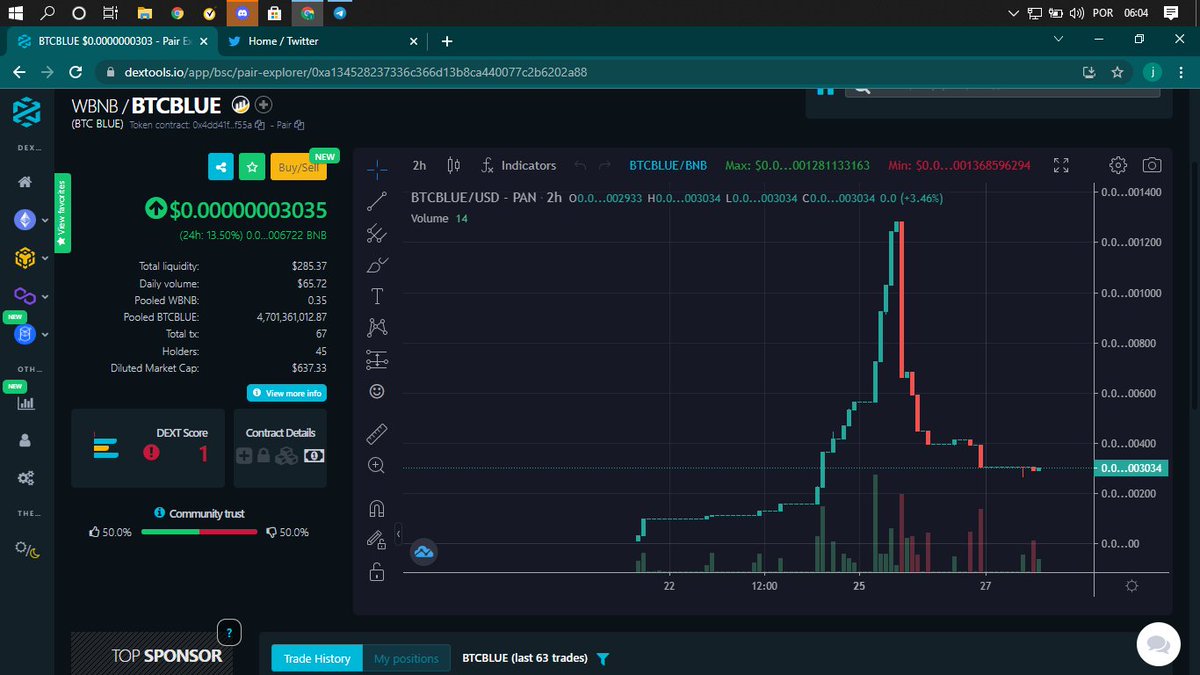1200x675 pixels.
Task: Open chart settings gear
Action: 1119,165
